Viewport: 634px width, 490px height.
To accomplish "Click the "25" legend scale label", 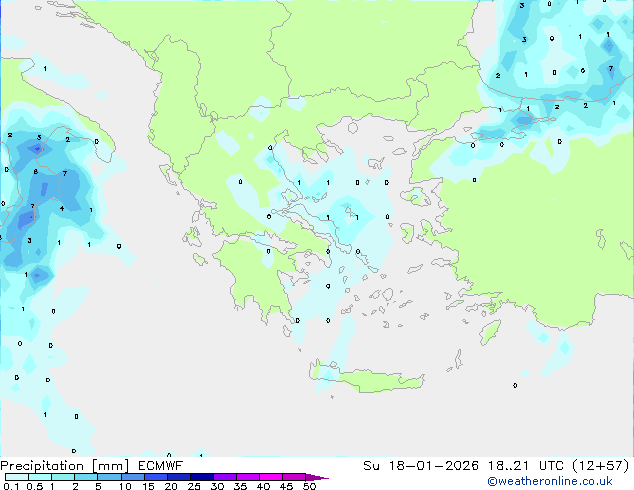I will [x=194, y=486].
